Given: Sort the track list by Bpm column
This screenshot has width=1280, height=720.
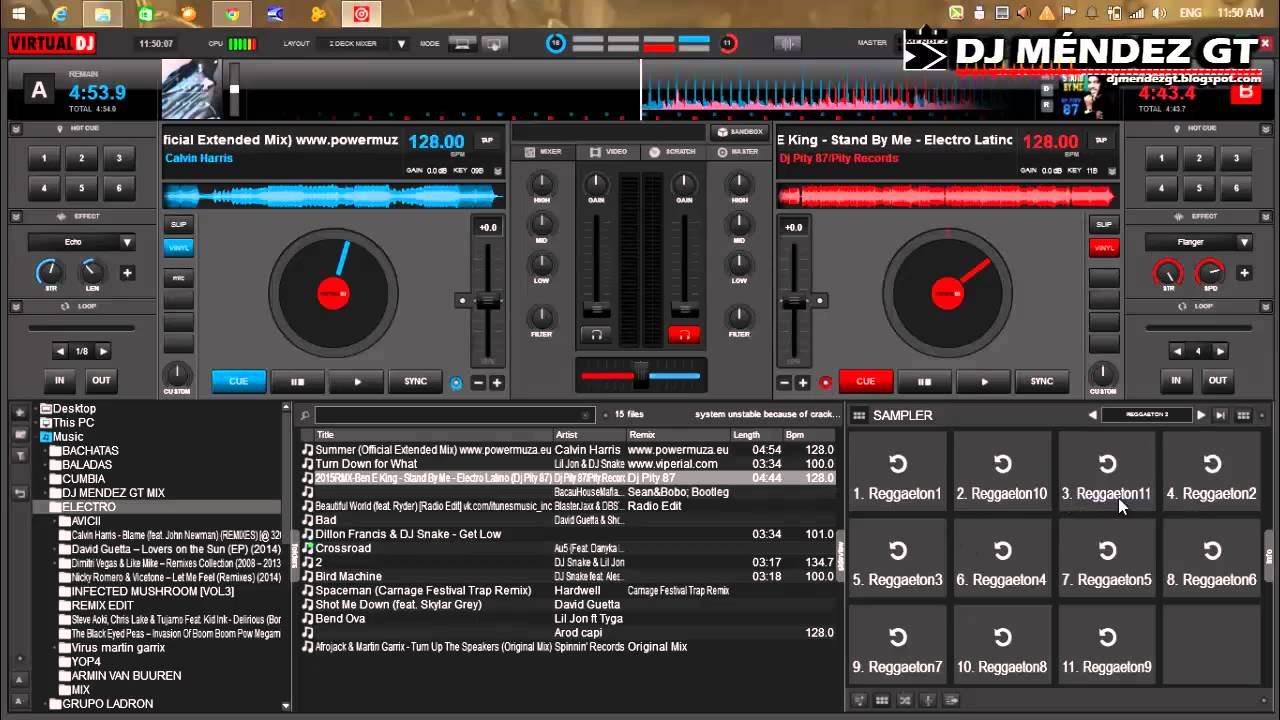Looking at the screenshot, I should click(x=809, y=435).
